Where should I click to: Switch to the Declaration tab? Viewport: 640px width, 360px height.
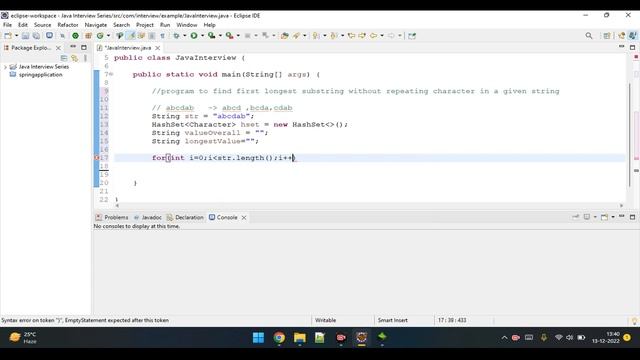185,218
